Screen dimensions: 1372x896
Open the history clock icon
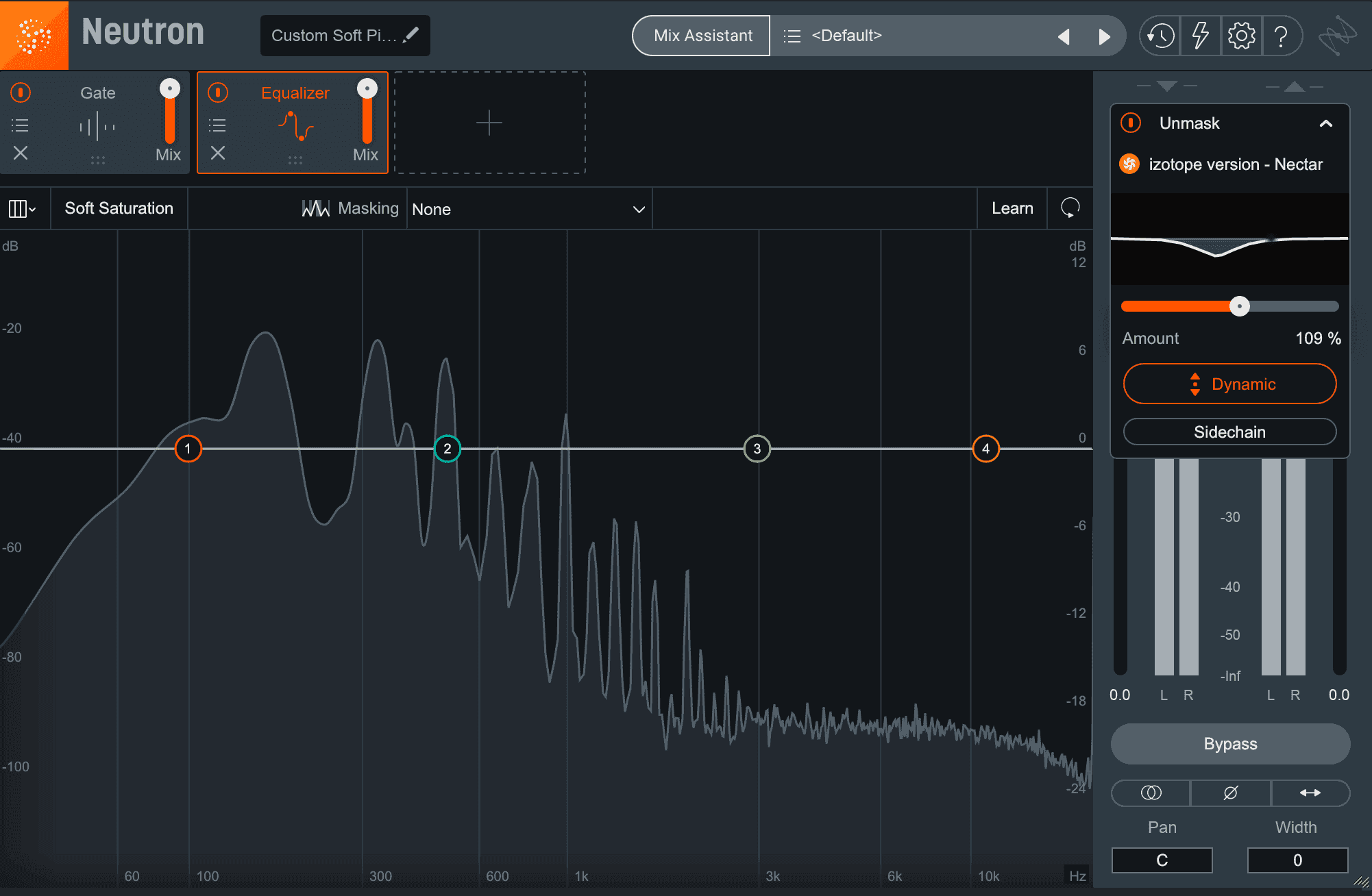click(1160, 36)
